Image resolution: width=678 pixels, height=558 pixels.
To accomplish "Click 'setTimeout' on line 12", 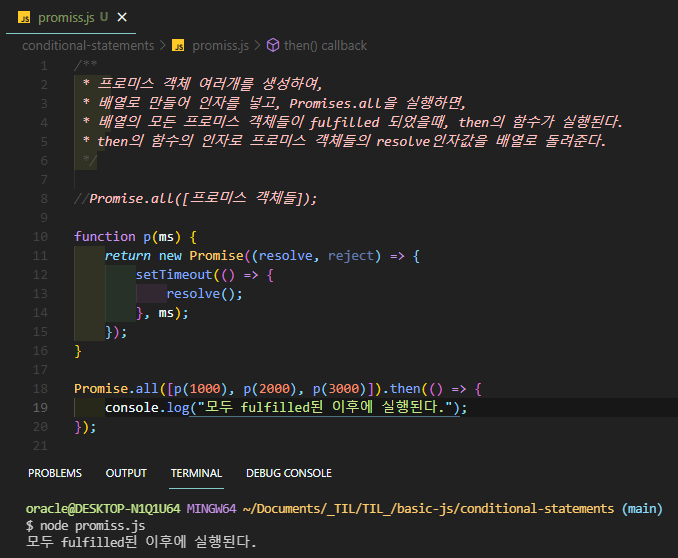I will pos(174,275).
